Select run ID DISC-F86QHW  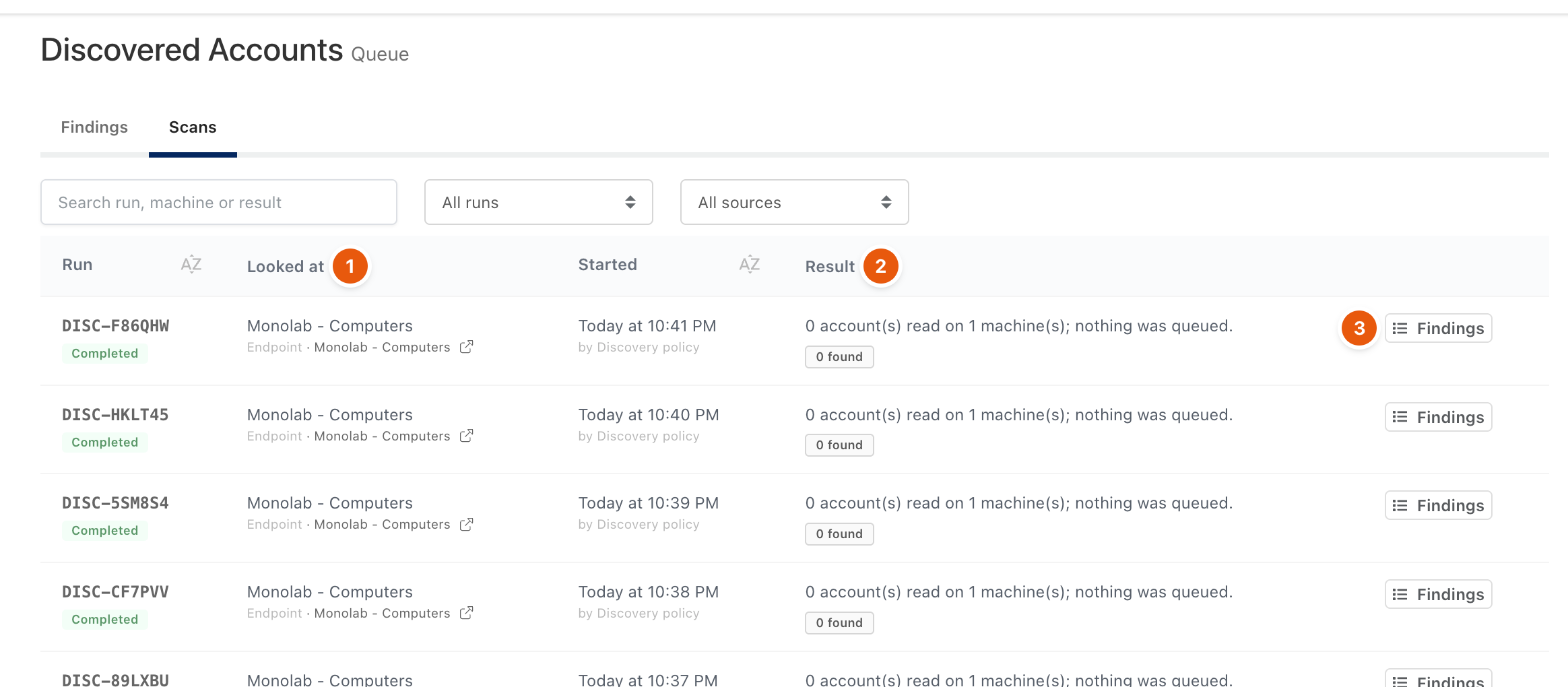tap(115, 326)
